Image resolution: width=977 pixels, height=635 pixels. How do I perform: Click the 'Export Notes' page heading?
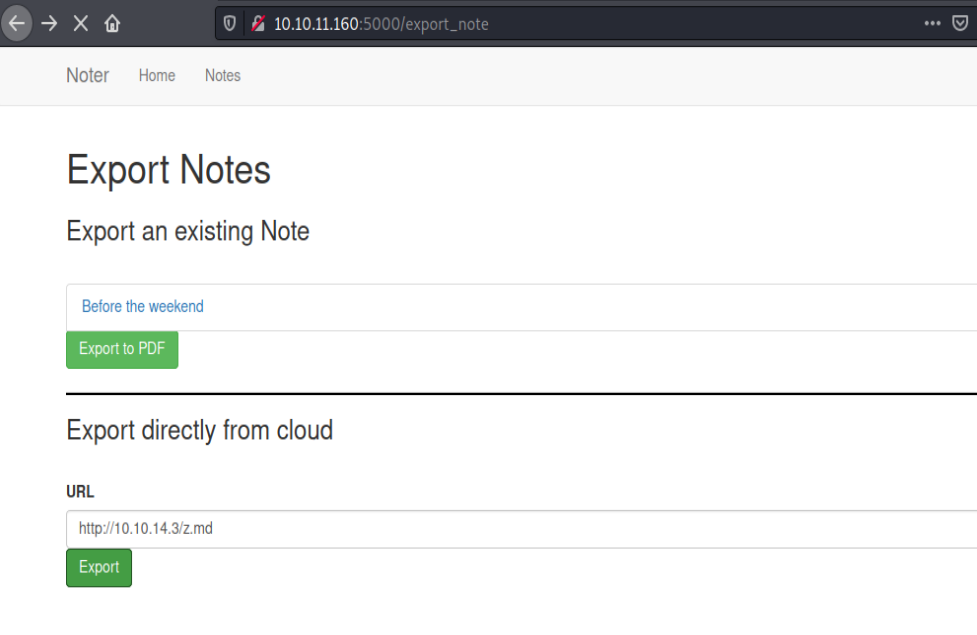[169, 170]
